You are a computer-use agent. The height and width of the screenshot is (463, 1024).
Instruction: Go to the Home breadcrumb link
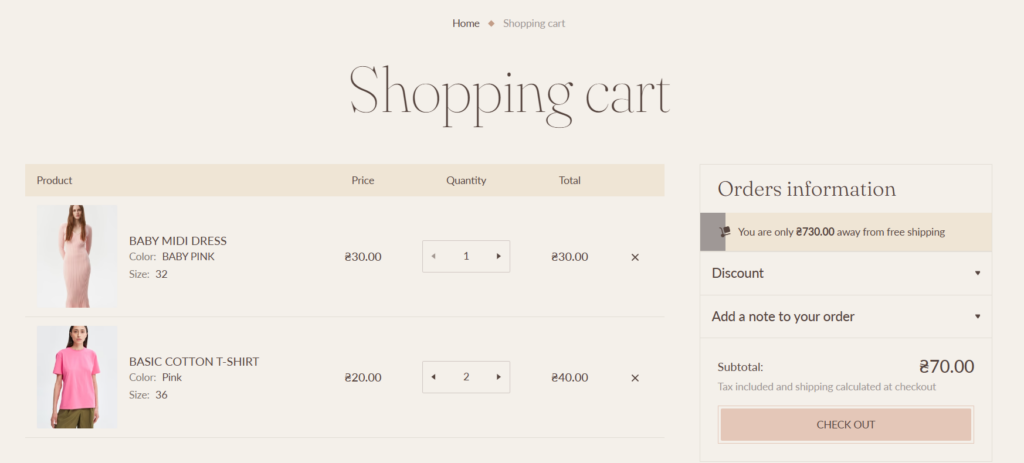click(466, 24)
